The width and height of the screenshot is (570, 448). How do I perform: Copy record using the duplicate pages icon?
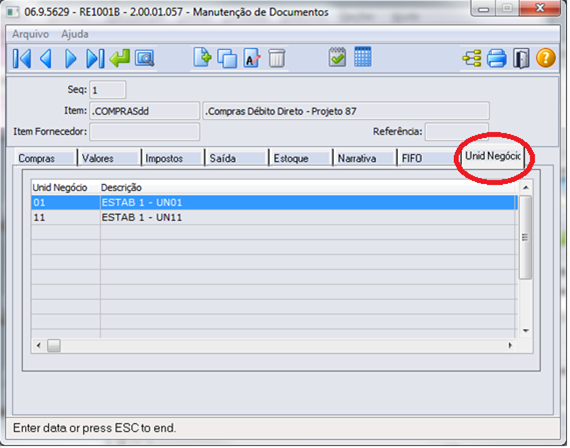[227, 58]
